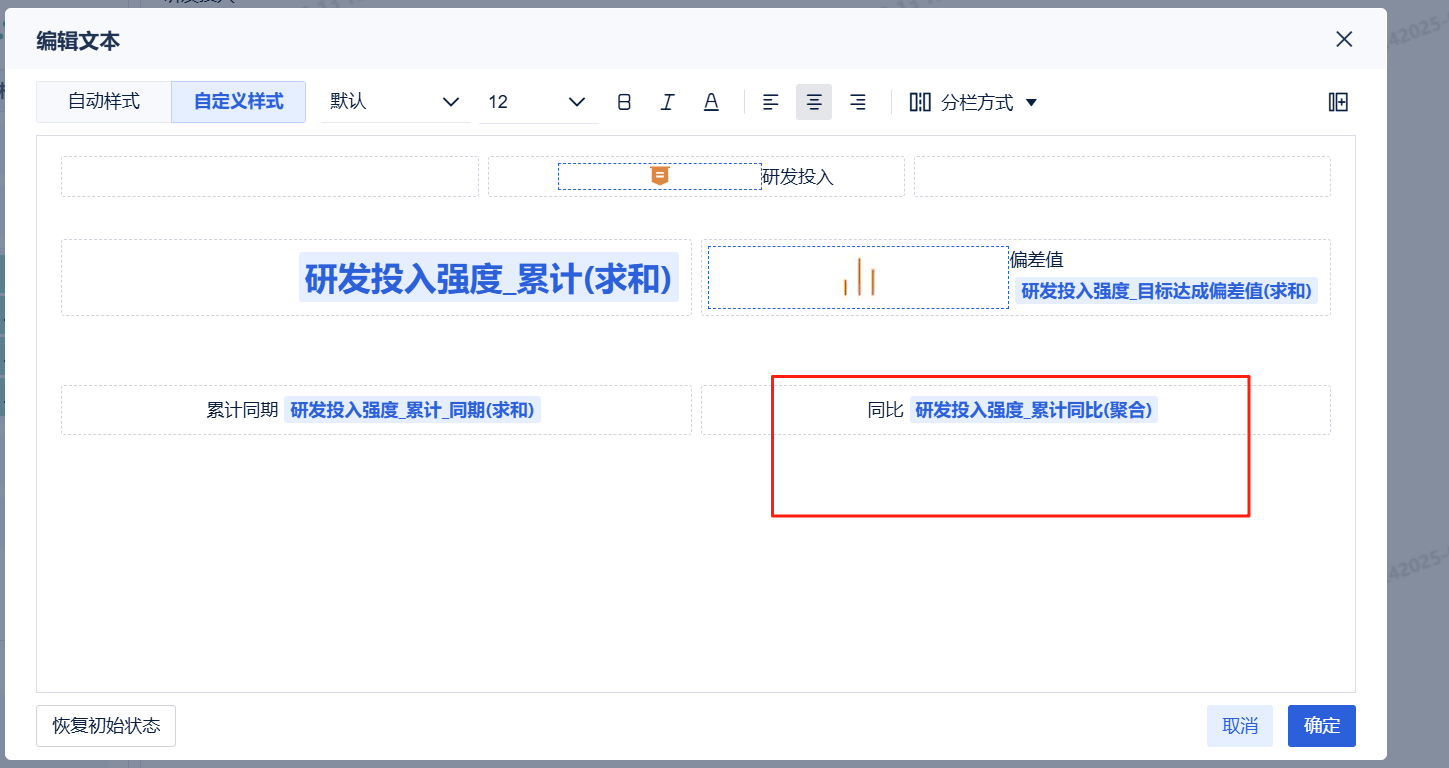
Task: Toggle italic text style
Action: tap(668, 102)
